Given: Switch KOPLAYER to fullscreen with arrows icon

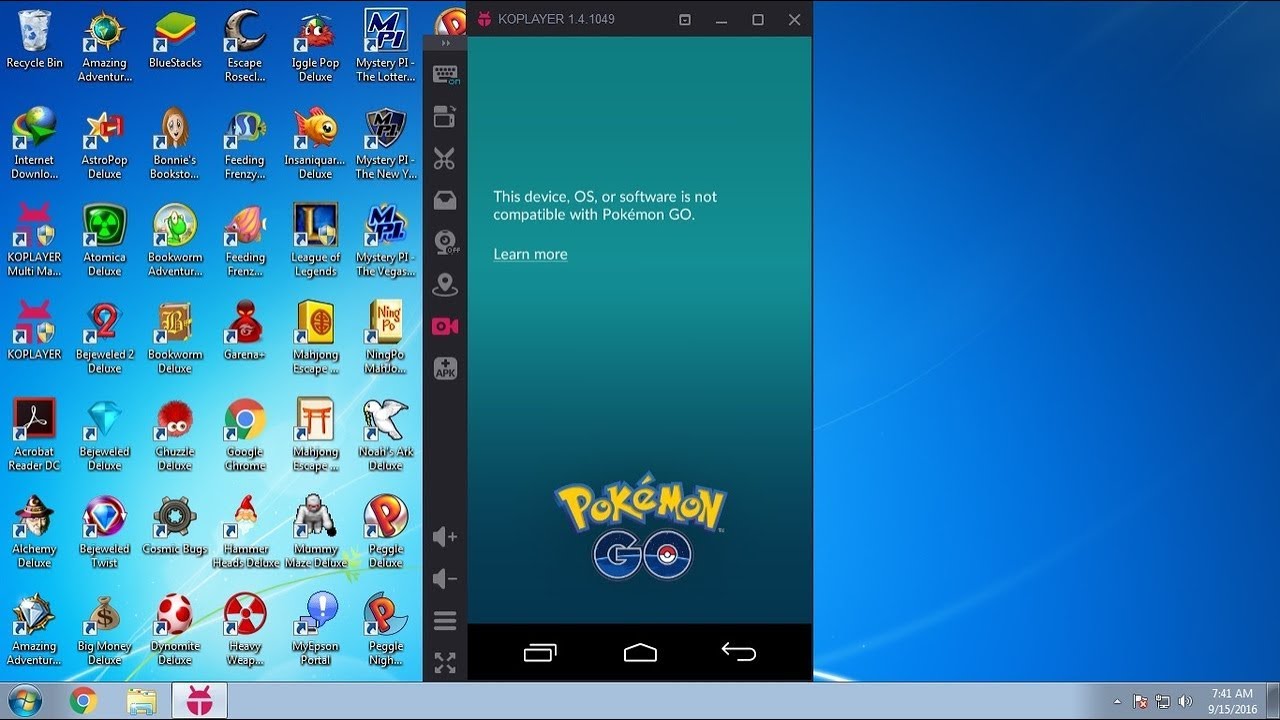Looking at the screenshot, I should click(445, 662).
